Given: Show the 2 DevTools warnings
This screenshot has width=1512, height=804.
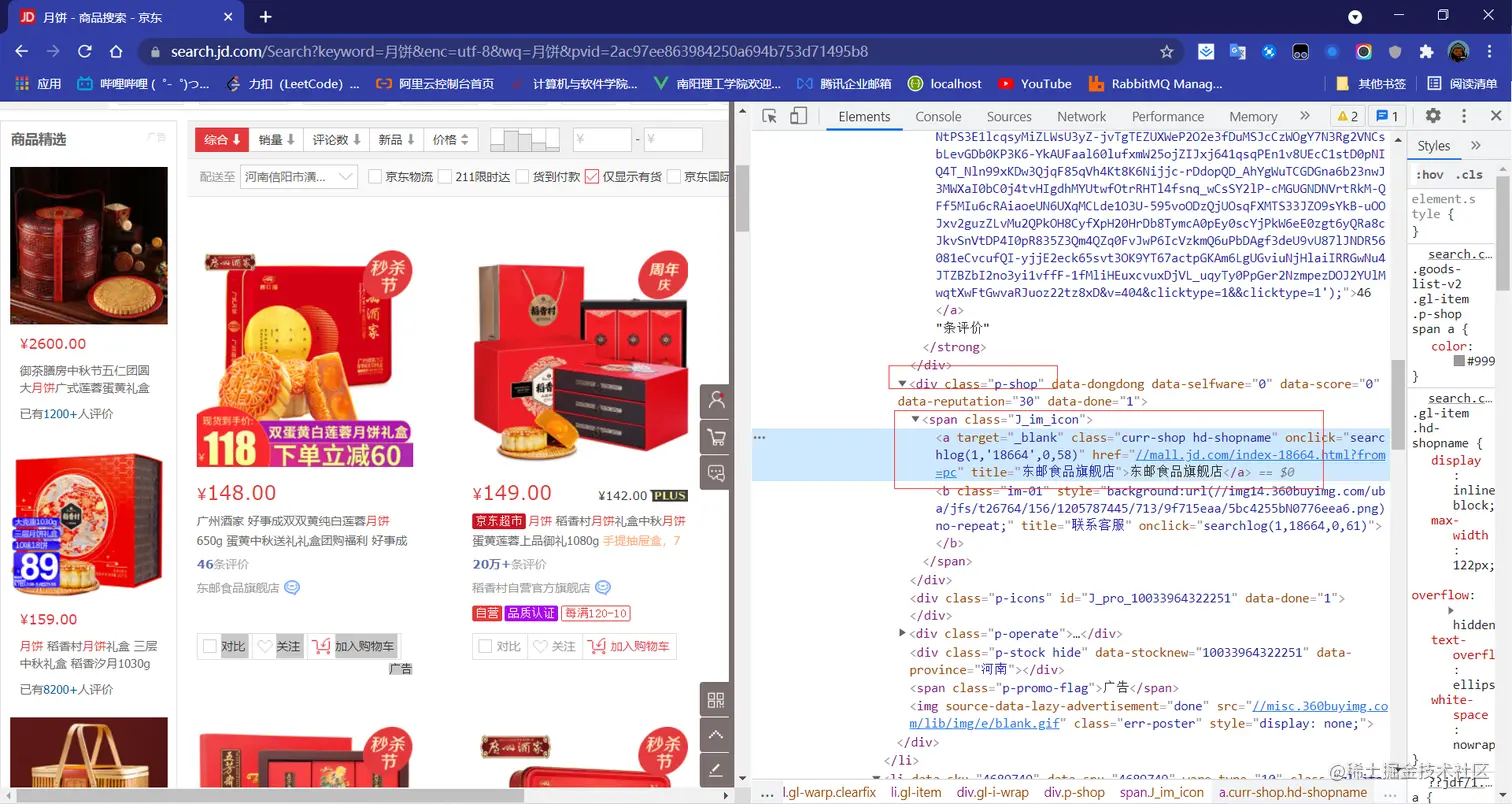Looking at the screenshot, I should tap(1346, 116).
